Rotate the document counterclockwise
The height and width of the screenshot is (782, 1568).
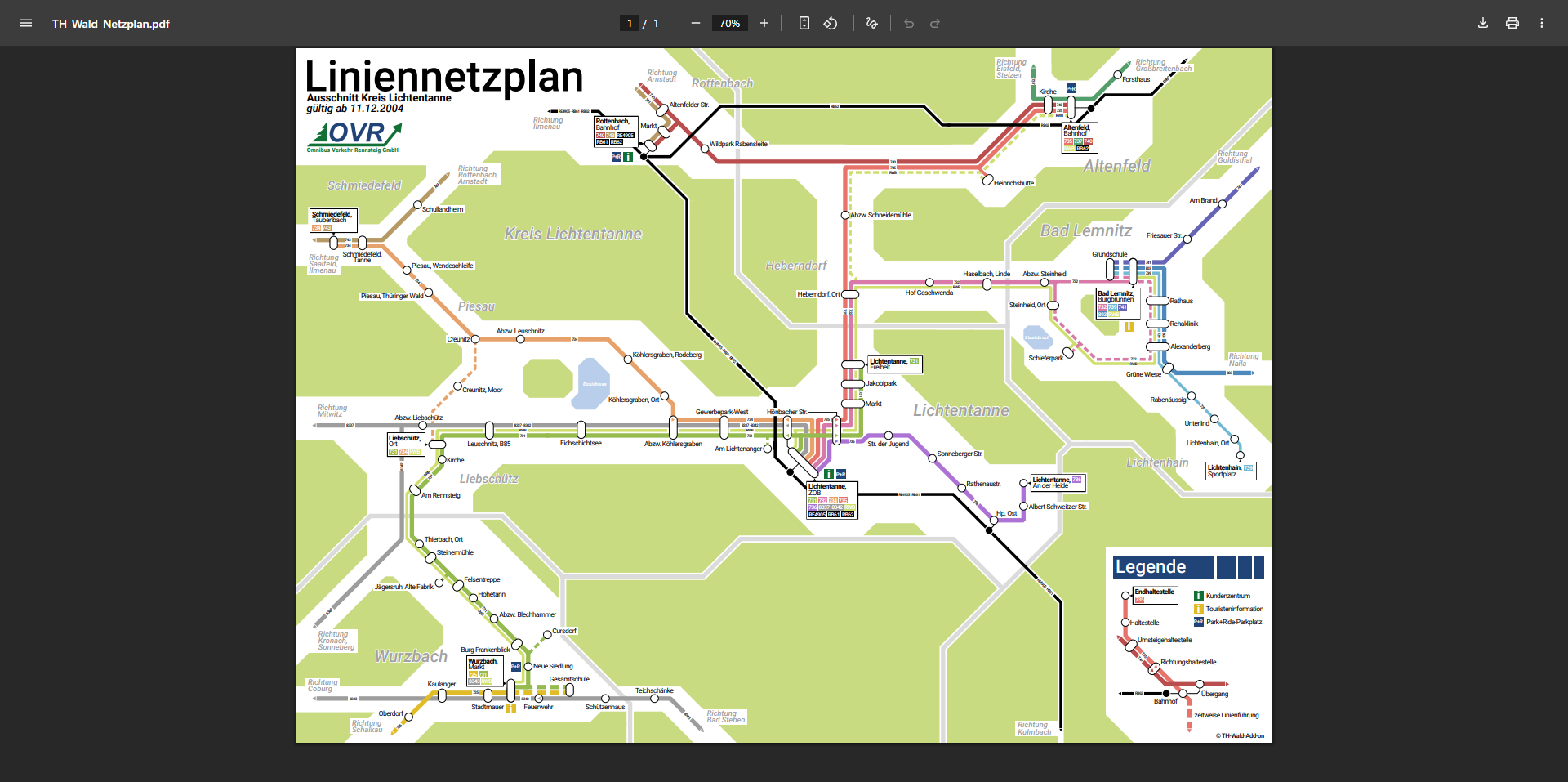click(x=831, y=23)
